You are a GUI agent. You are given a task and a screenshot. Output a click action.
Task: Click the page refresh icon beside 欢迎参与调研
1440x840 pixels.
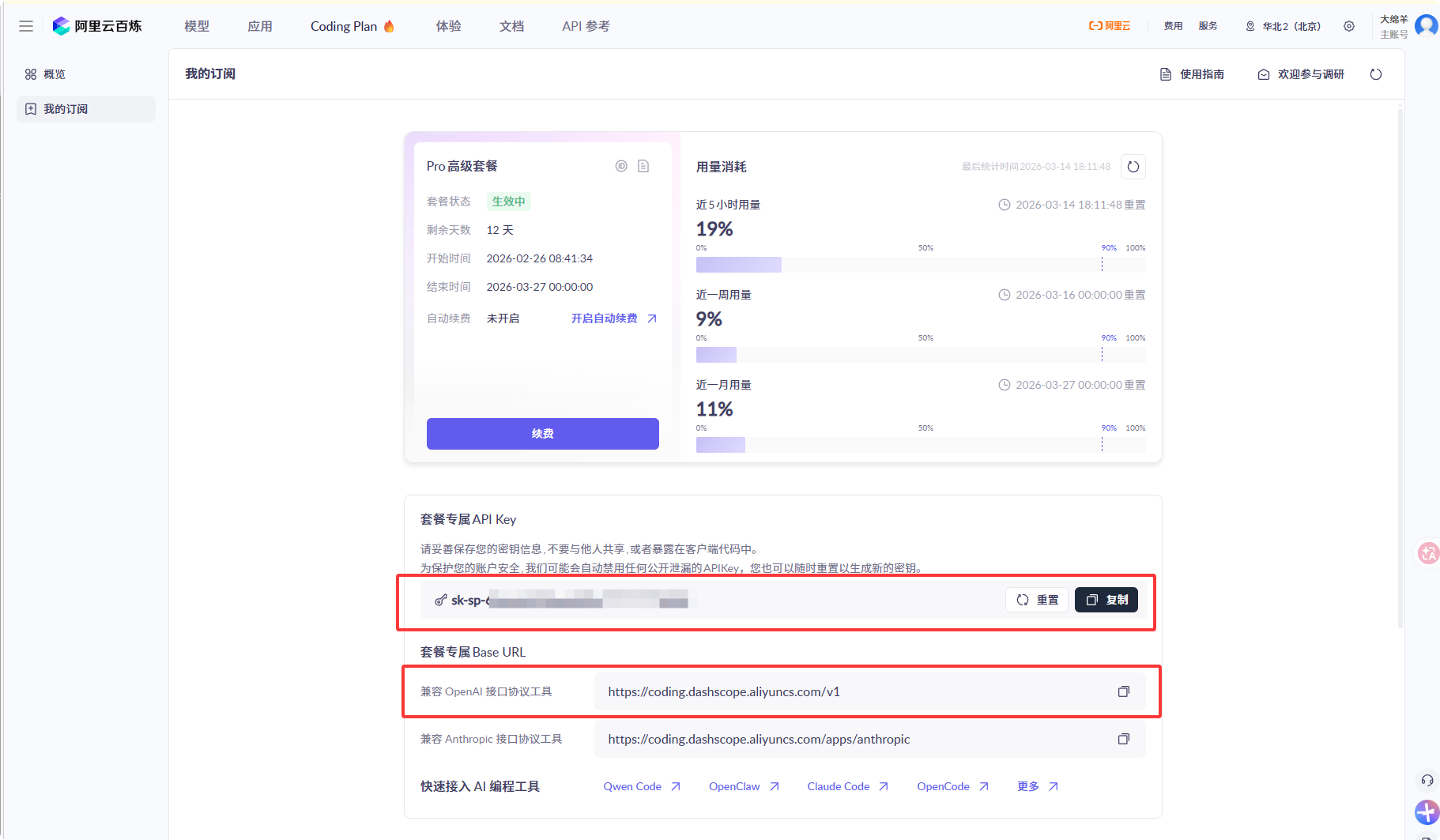(1375, 74)
